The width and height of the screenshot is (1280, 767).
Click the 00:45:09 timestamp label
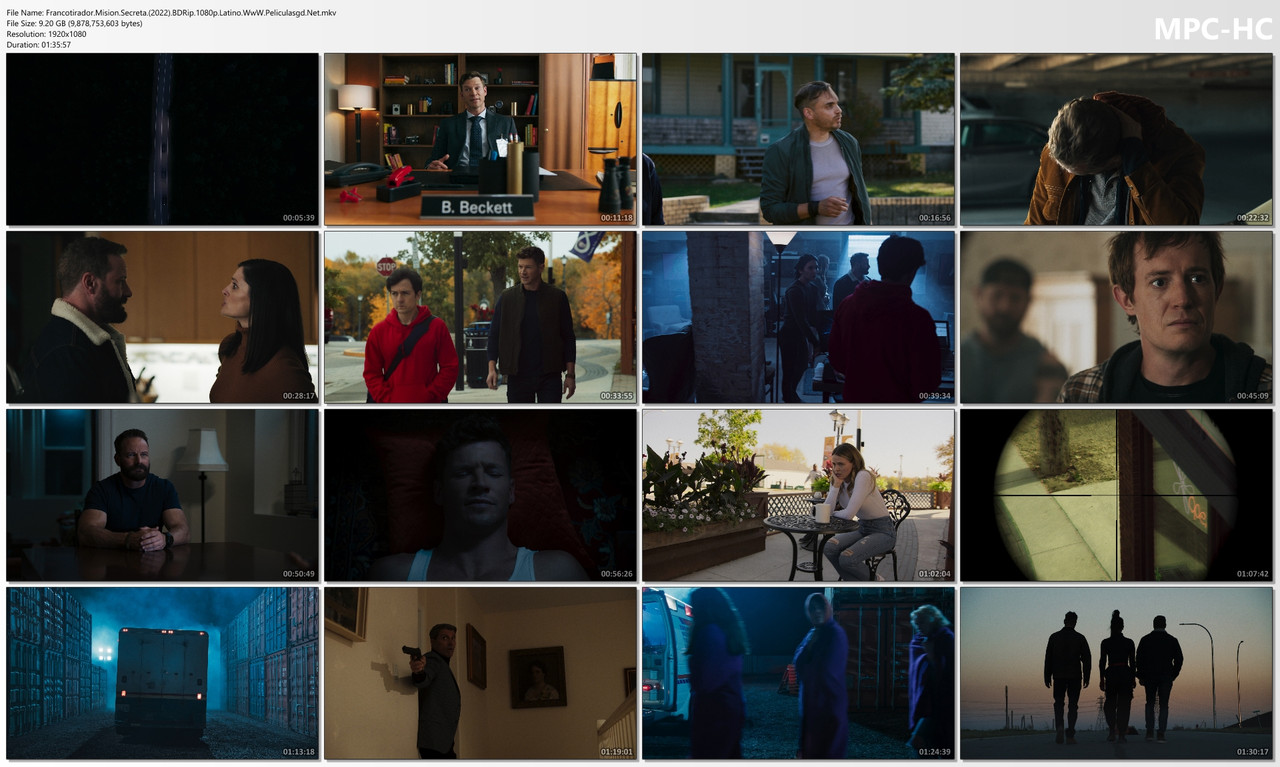[x=1252, y=396]
